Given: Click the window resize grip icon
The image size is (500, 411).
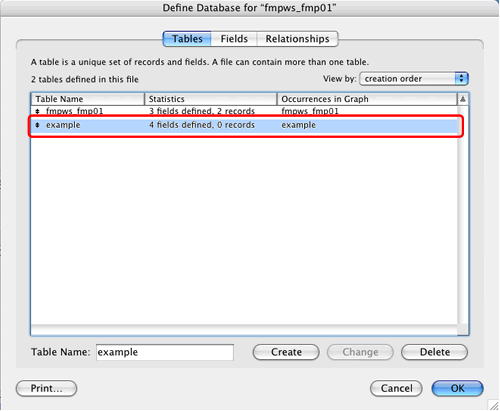Looking at the screenshot, I should [x=493, y=405].
